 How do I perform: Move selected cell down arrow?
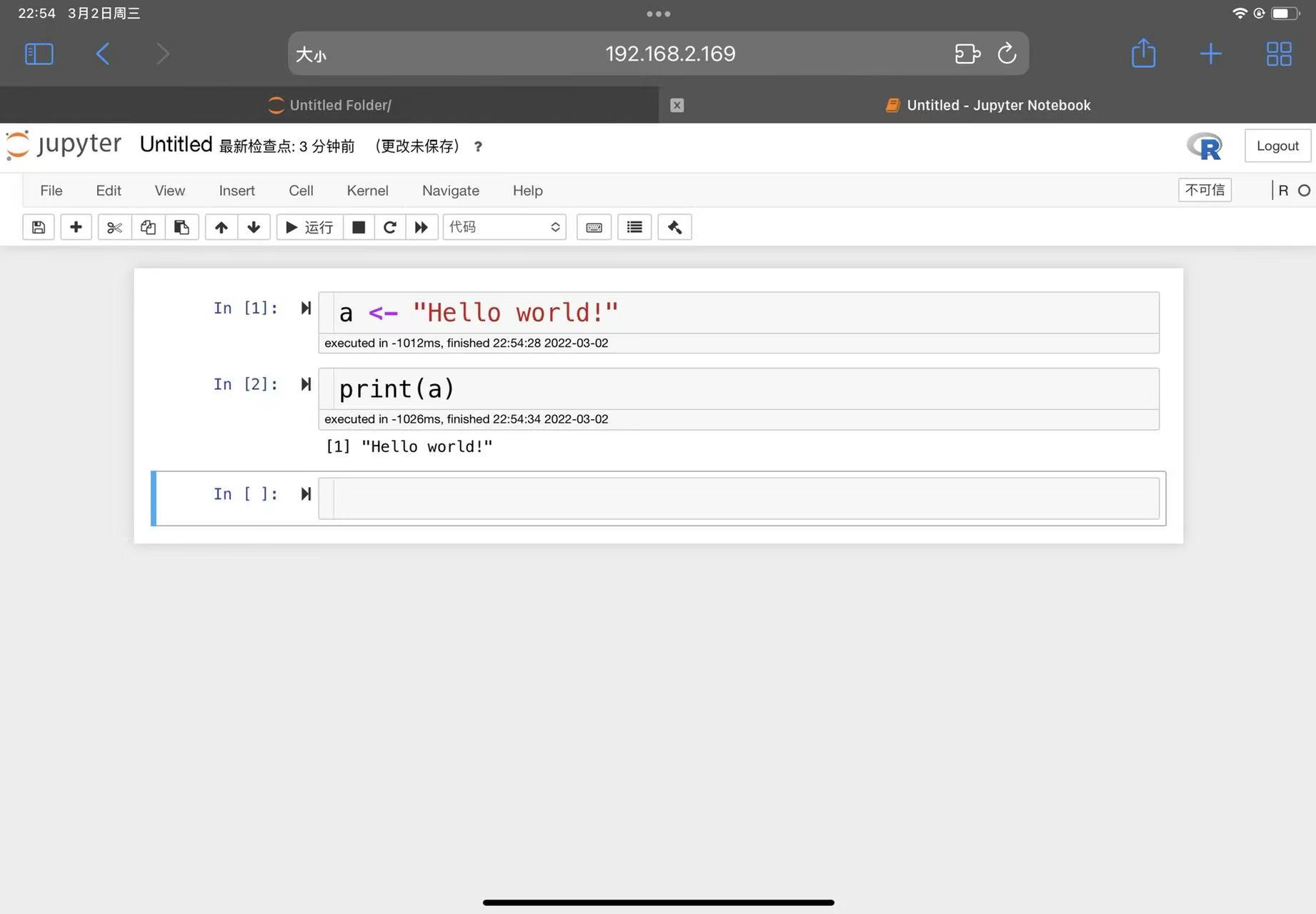(254, 227)
